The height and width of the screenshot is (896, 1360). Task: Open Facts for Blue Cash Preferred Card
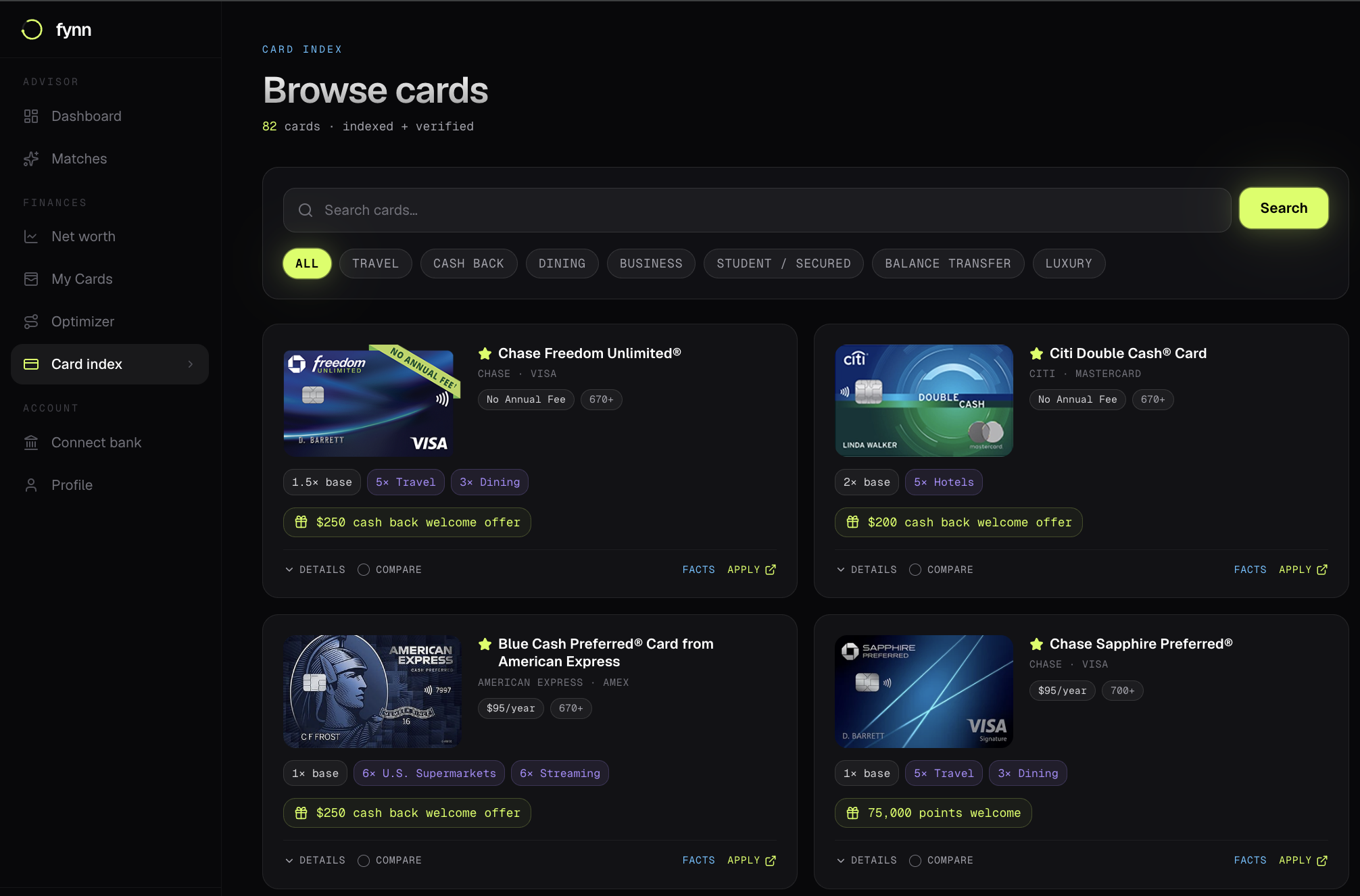(698, 860)
